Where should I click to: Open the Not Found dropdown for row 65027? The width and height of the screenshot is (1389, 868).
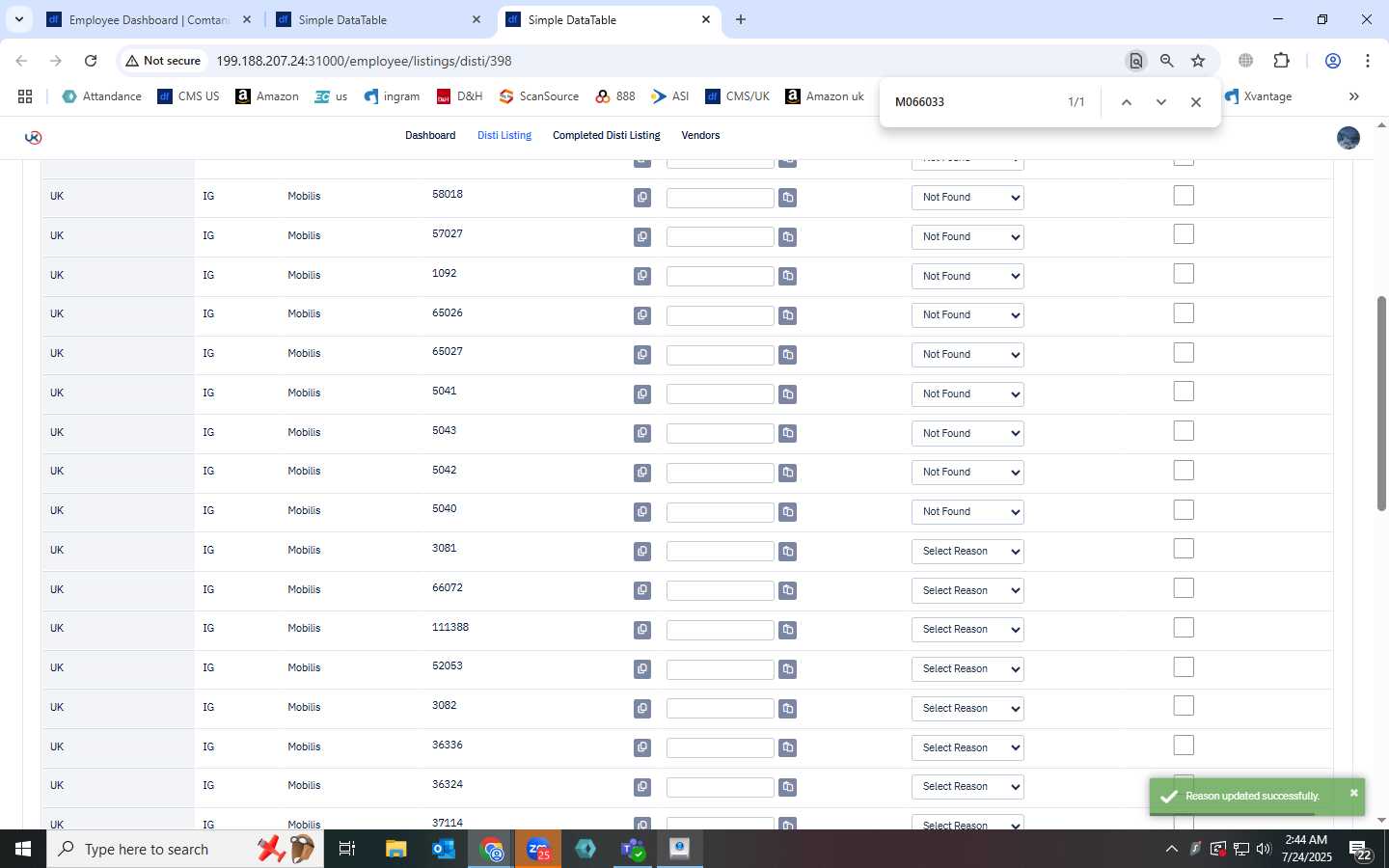[x=967, y=355]
